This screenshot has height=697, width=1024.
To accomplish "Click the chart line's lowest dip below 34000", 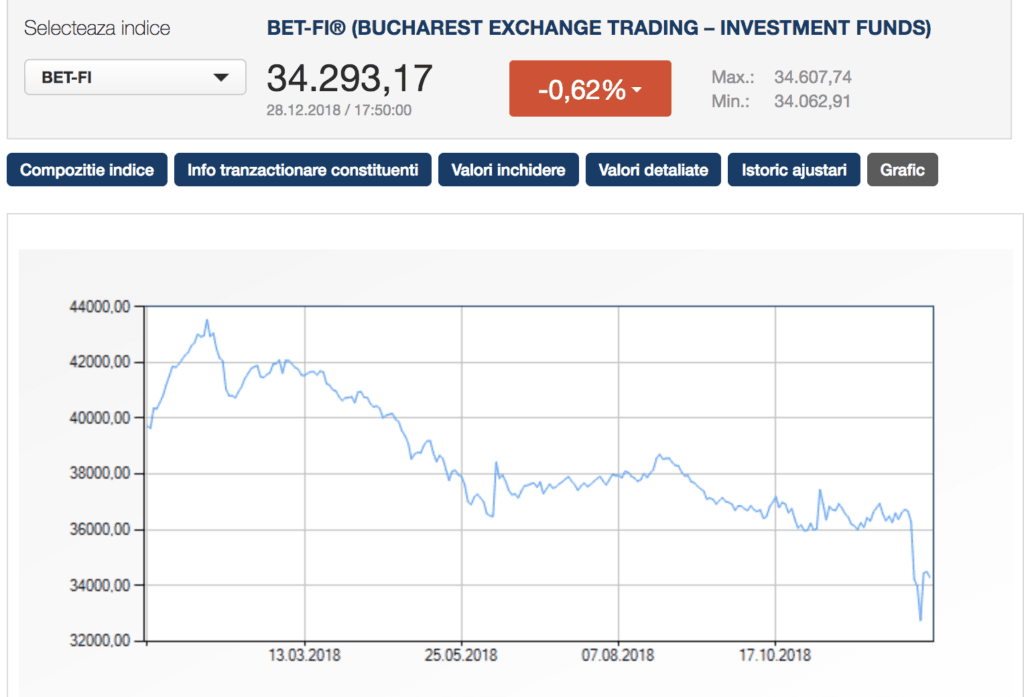I will click(921, 619).
